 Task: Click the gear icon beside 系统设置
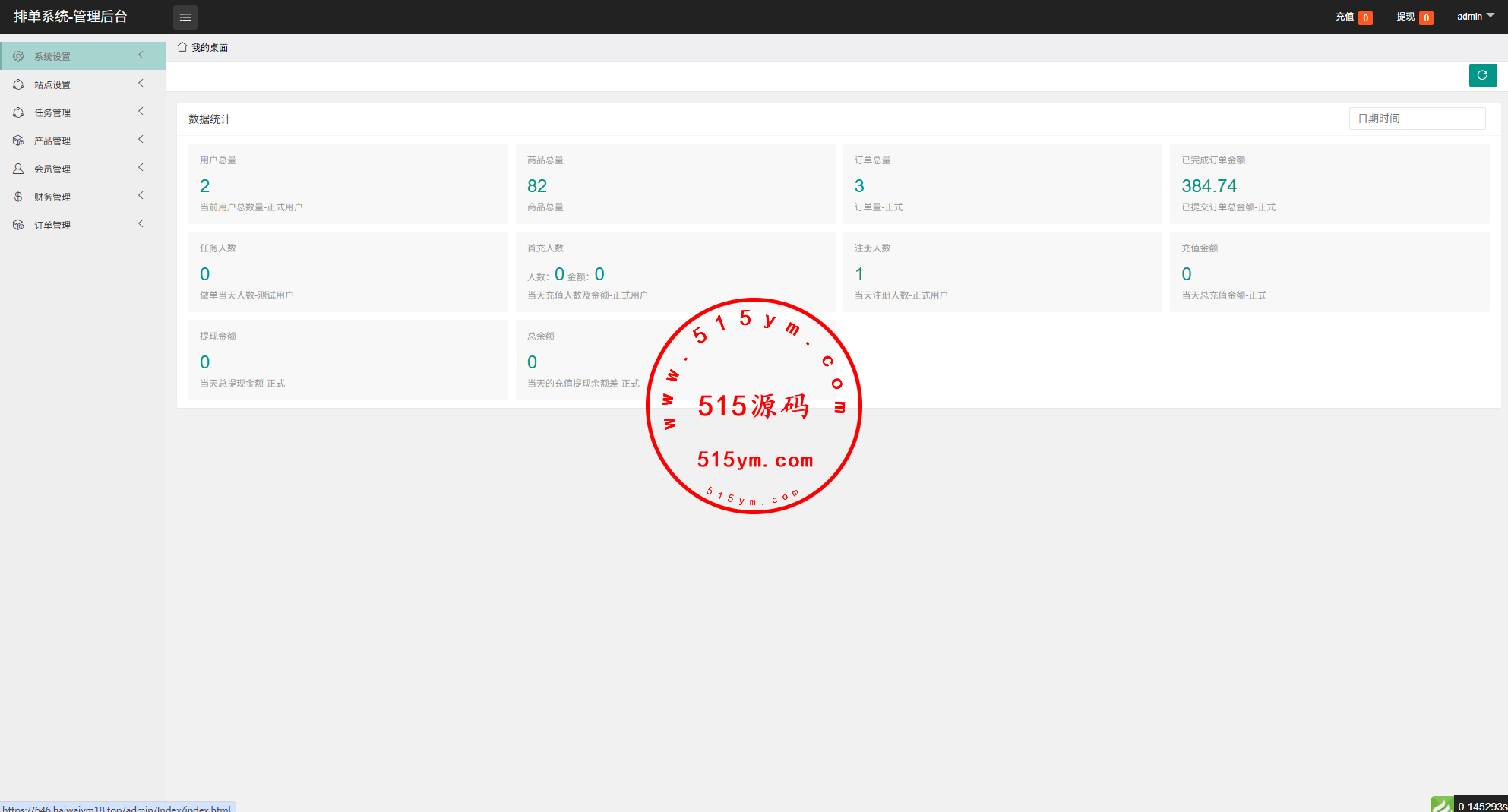point(18,56)
